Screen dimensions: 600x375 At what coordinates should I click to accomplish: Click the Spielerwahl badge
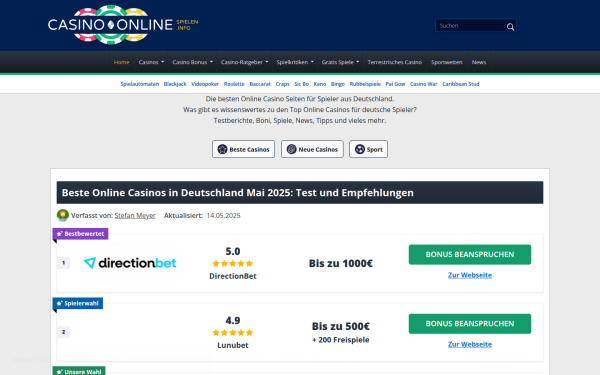(78, 303)
